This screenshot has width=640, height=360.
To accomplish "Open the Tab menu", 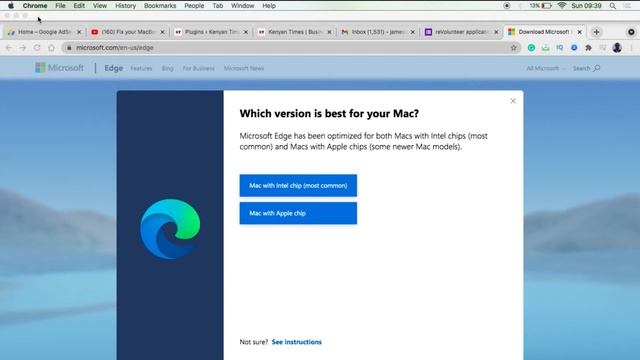I will click(218, 6).
